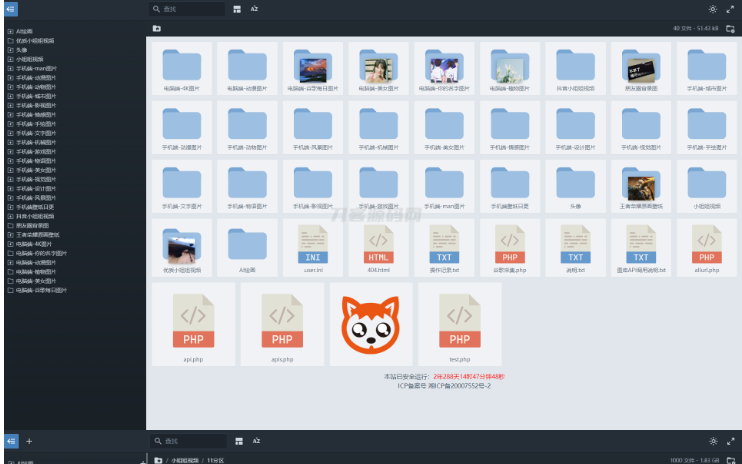Toggle the bottom panel's sidebar menu icon
The height and width of the screenshot is (464, 742).
pyautogui.click(x=12, y=440)
